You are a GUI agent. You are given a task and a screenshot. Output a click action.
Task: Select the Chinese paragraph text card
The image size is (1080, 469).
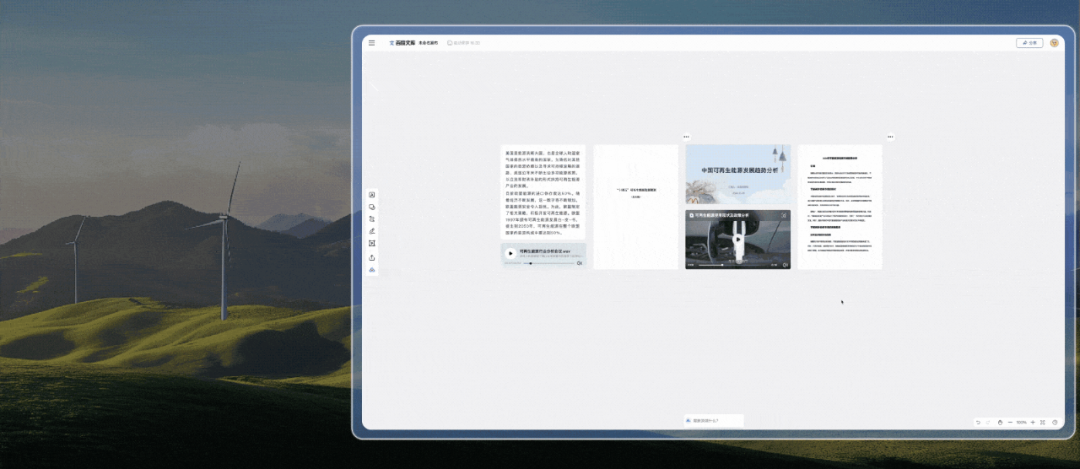(x=543, y=192)
